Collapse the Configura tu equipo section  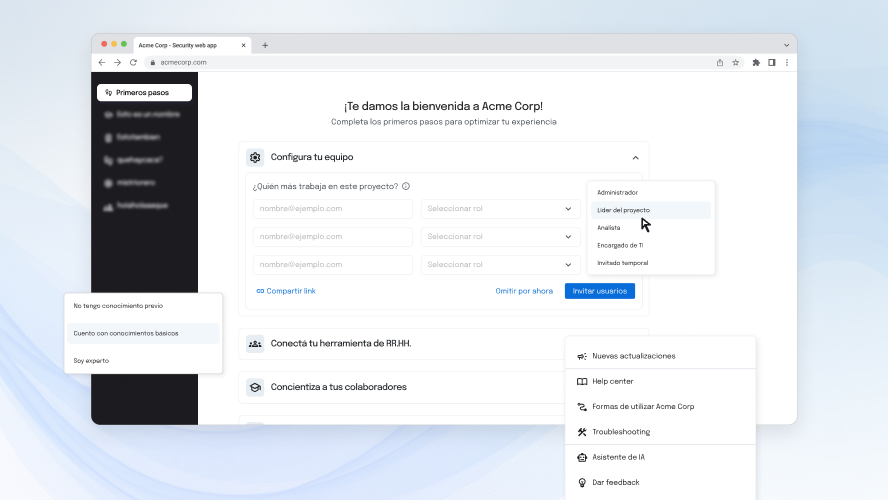tap(635, 158)
